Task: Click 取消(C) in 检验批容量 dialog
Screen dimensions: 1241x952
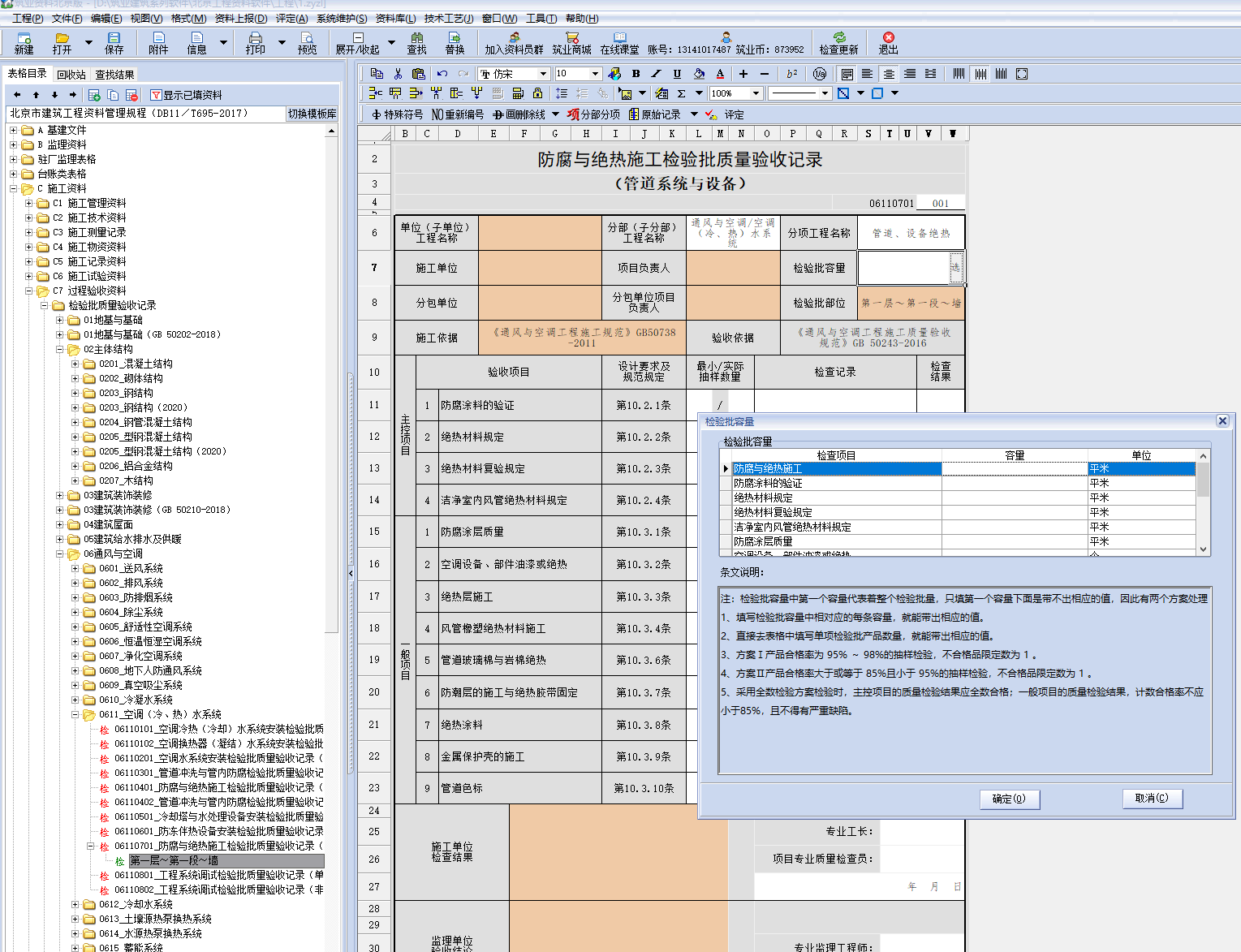Action: [x=1152, y=799]
